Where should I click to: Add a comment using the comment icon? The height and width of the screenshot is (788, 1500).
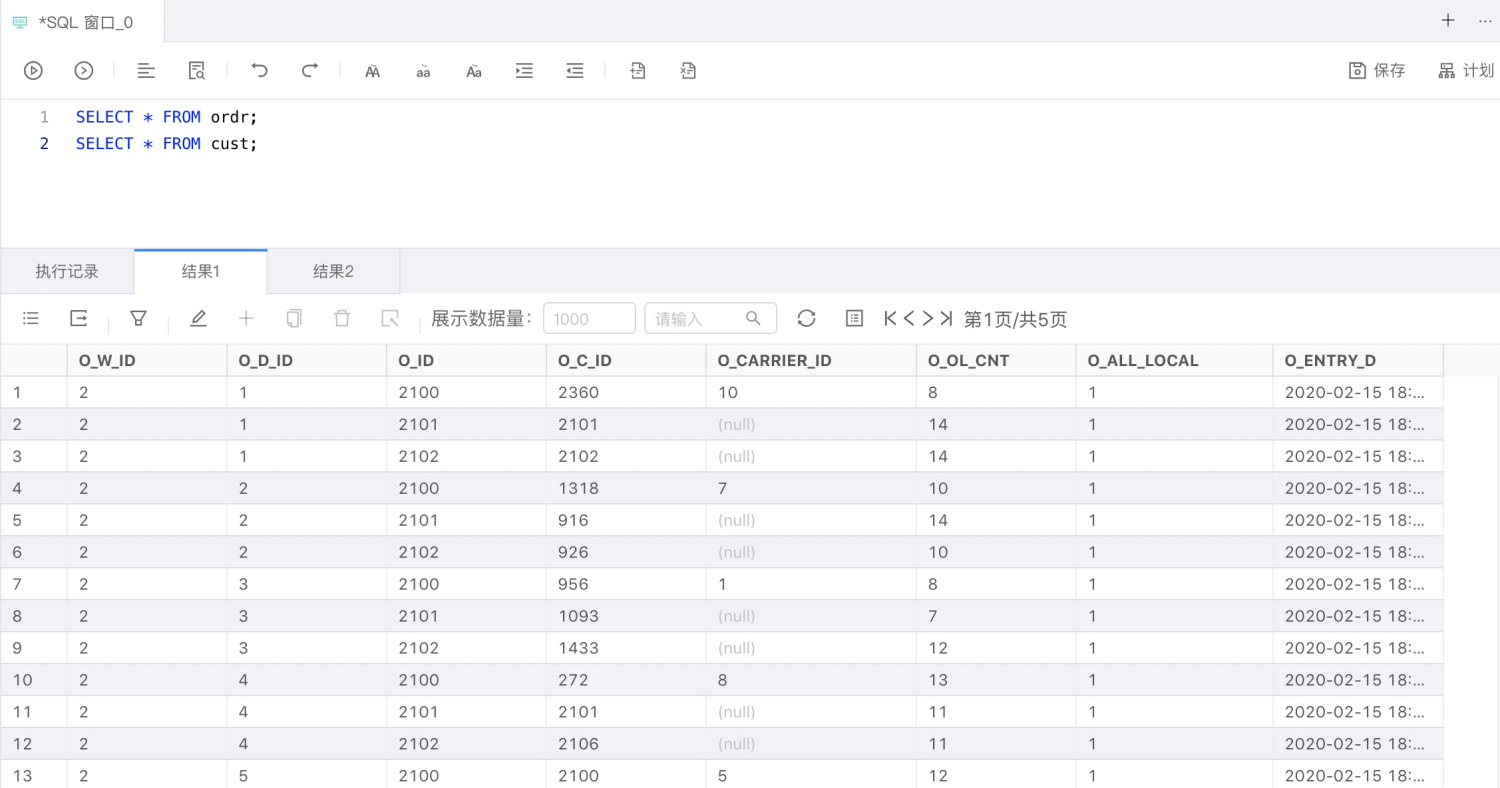click(x=638, y=70)
